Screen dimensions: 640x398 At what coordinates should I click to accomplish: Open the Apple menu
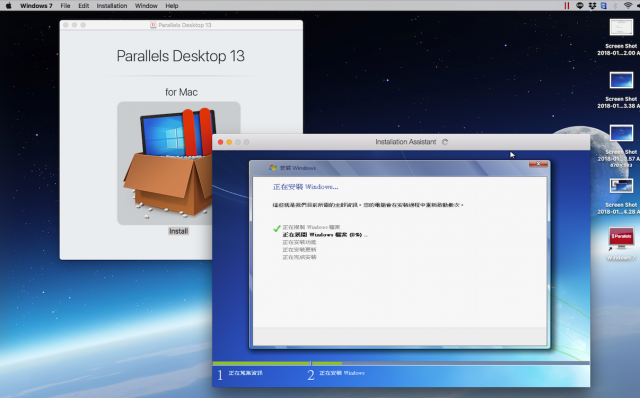tap(9, 6)
